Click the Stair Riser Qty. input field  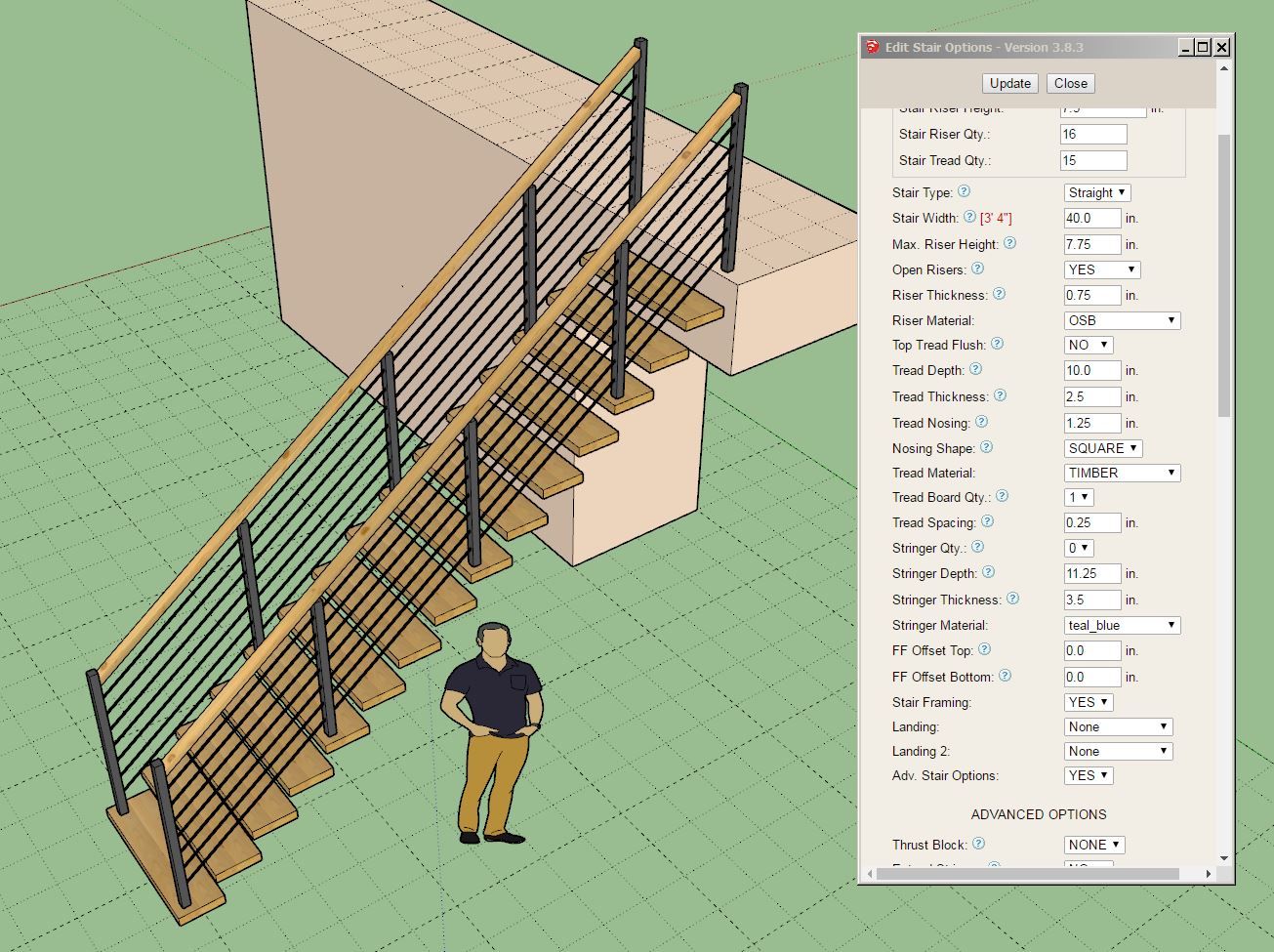[x=1093, y=135]
